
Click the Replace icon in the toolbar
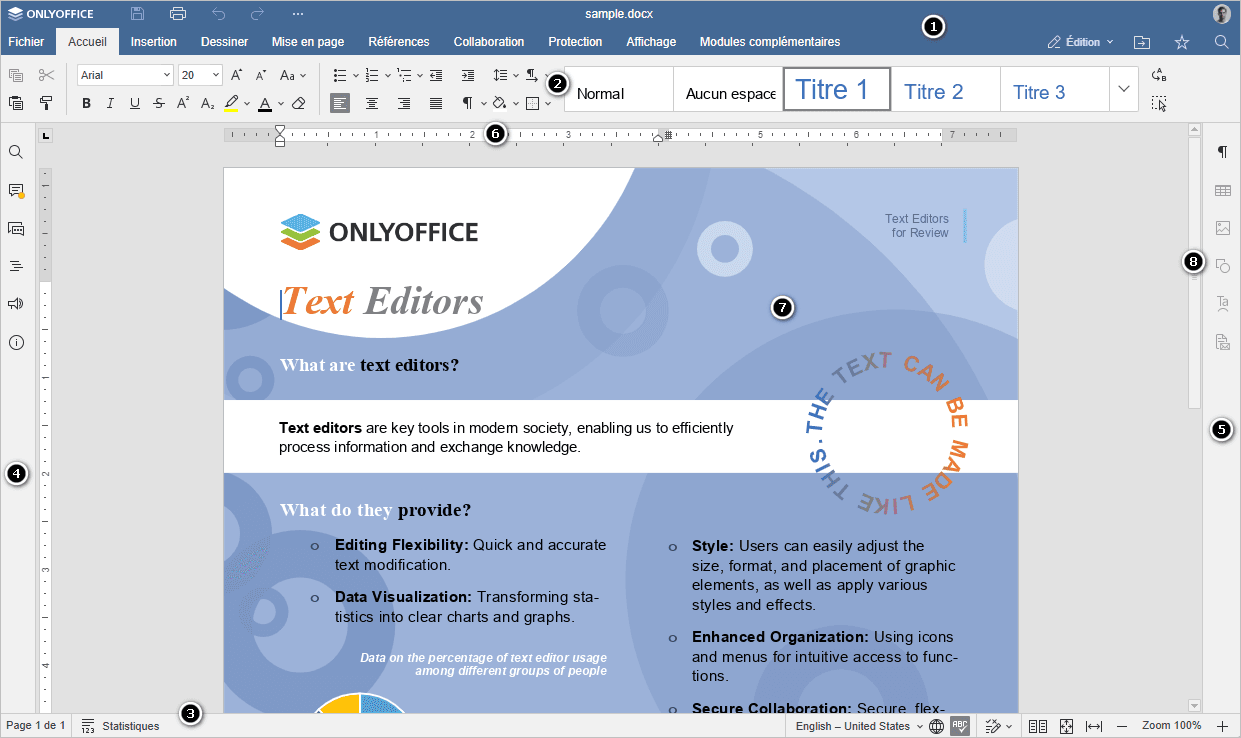pyautogui.click(x=1159, y=75)
